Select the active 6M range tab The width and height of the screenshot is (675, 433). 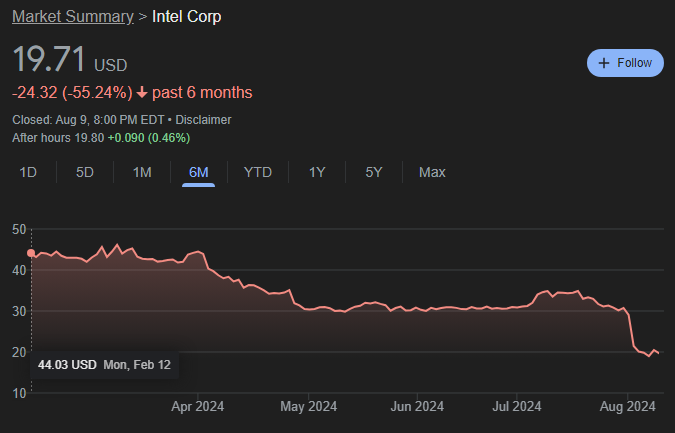coord(198,172)
